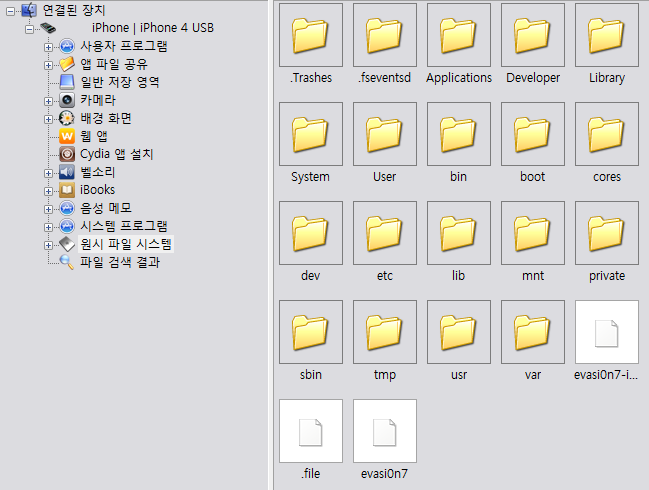Select the evasi0n7-i... file

607,332
